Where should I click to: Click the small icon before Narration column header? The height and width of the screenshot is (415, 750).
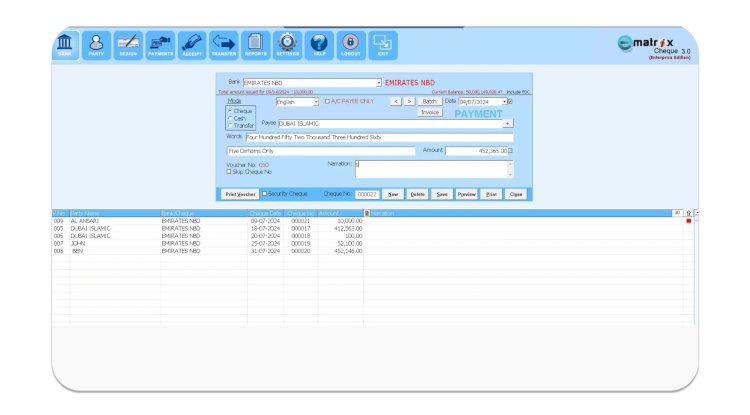point(367,213)
